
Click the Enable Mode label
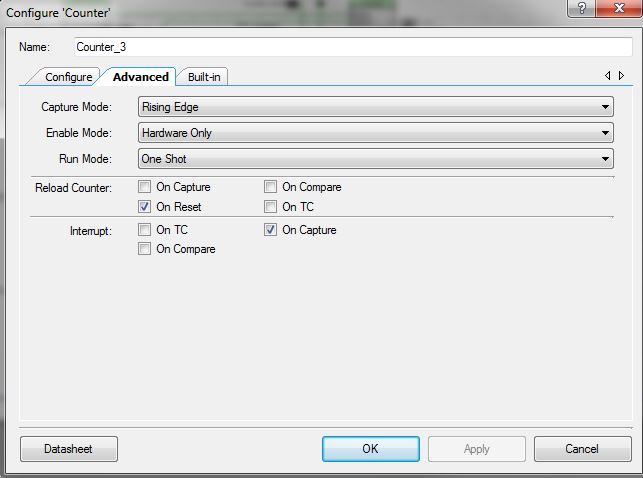(79, 133)
